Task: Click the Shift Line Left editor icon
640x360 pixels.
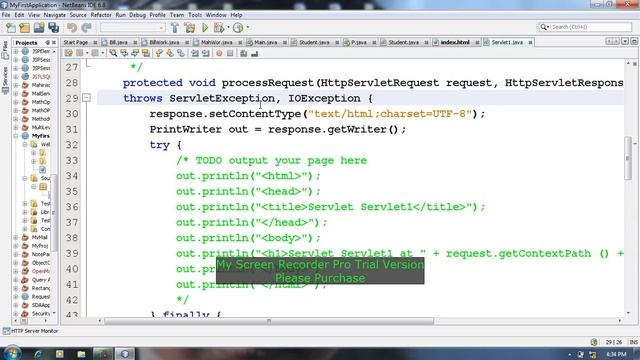Action: tap(195, 53)
